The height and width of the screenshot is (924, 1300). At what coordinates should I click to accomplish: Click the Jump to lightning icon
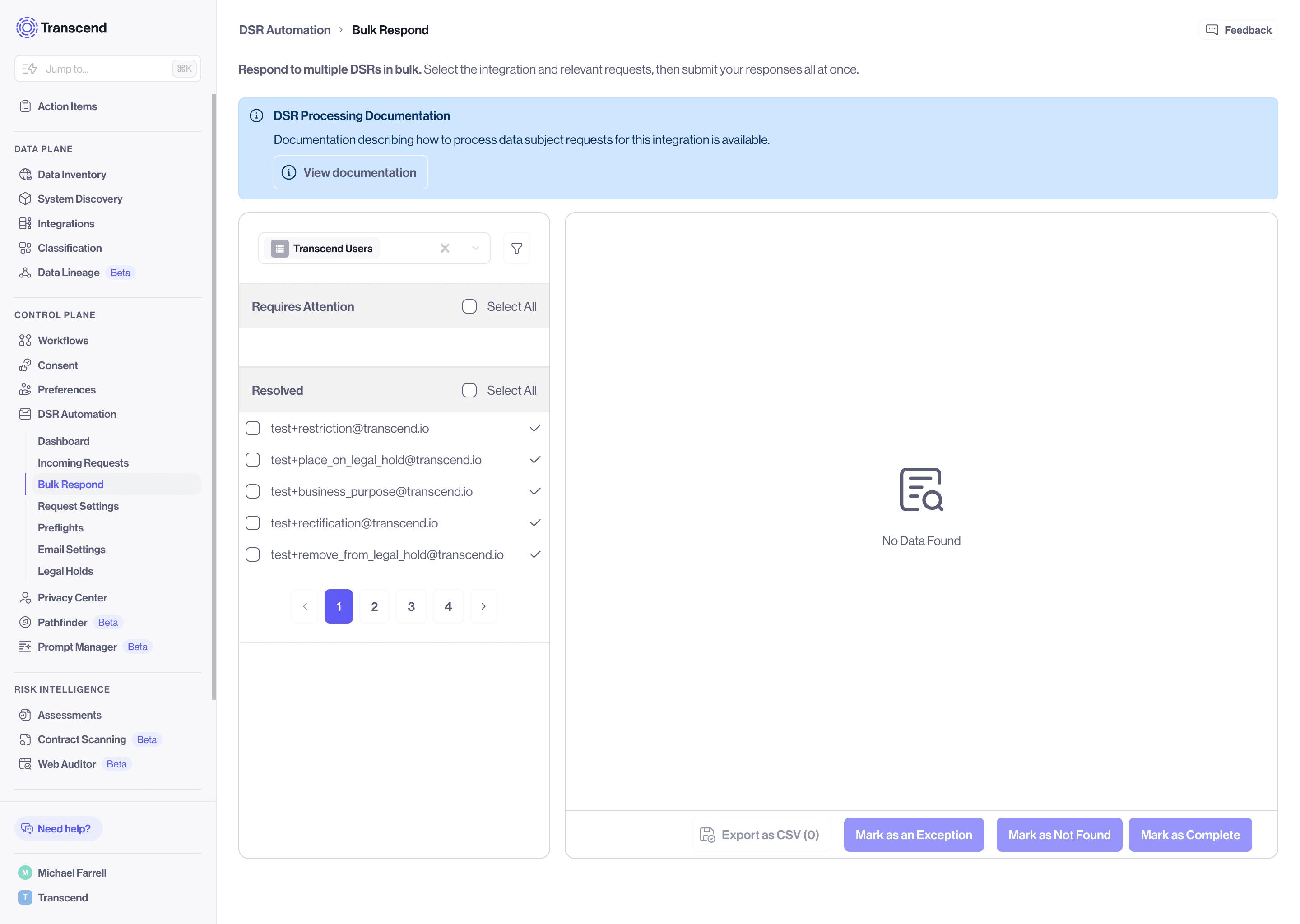pyautogui.click(x=30, y=69)
